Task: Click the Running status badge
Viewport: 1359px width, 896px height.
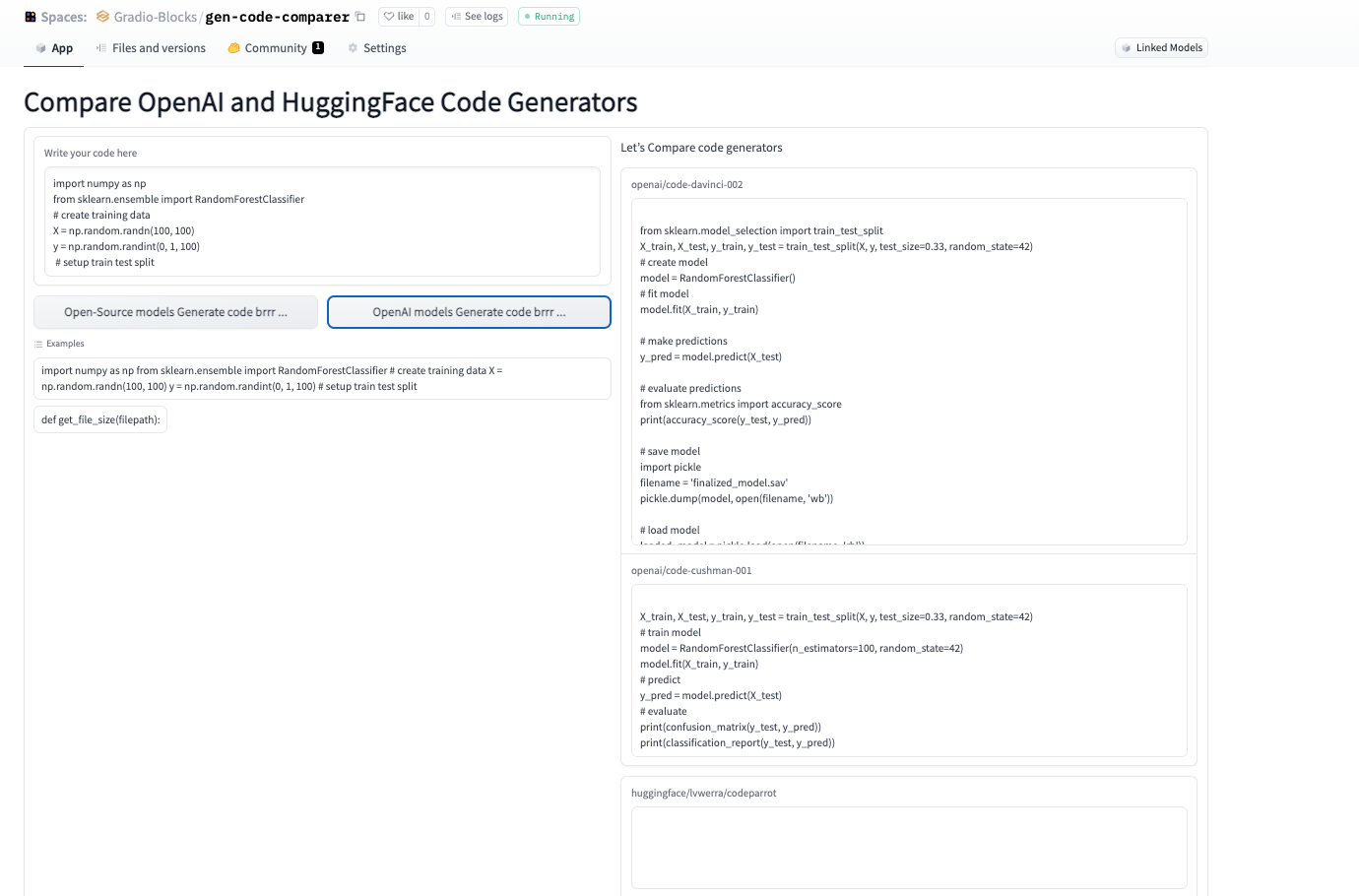Action: pos(549,16)
